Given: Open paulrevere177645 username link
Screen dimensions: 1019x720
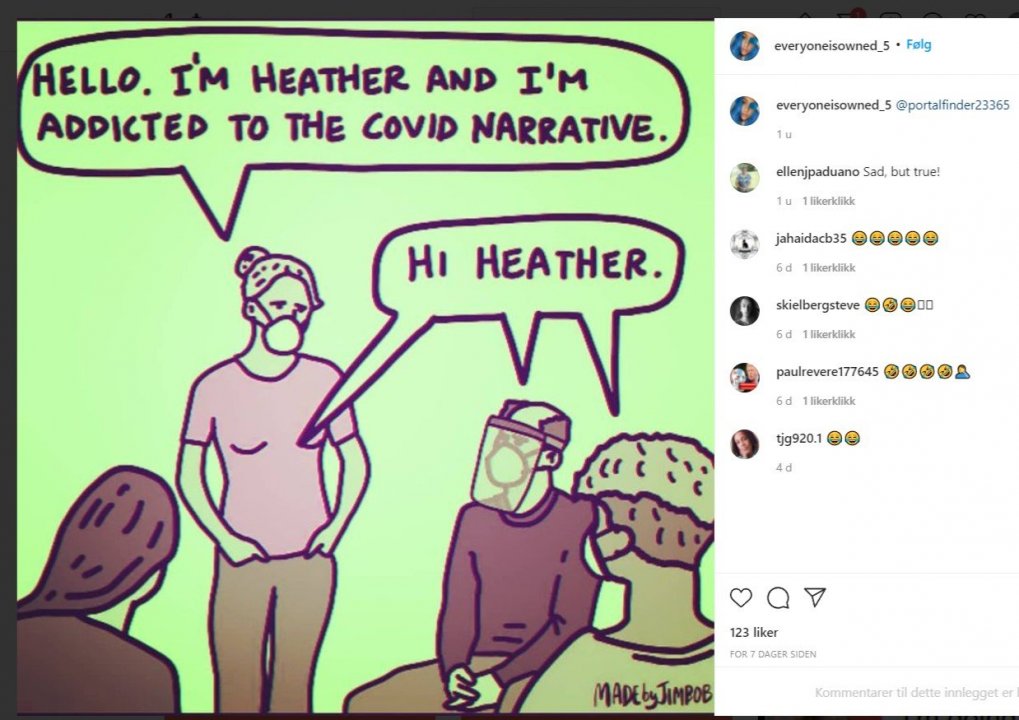Looking at the screenshot, I should (x=827, y=372).
